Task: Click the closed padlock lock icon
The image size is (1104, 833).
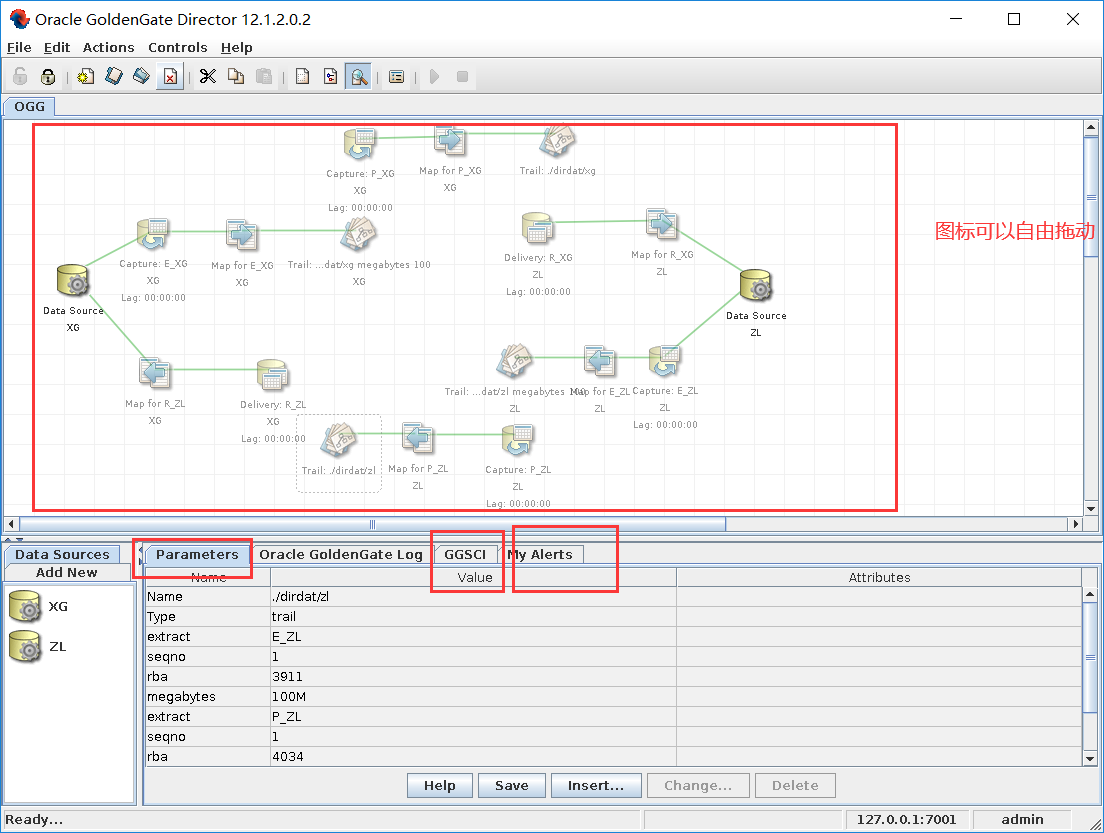Action: 48,76
